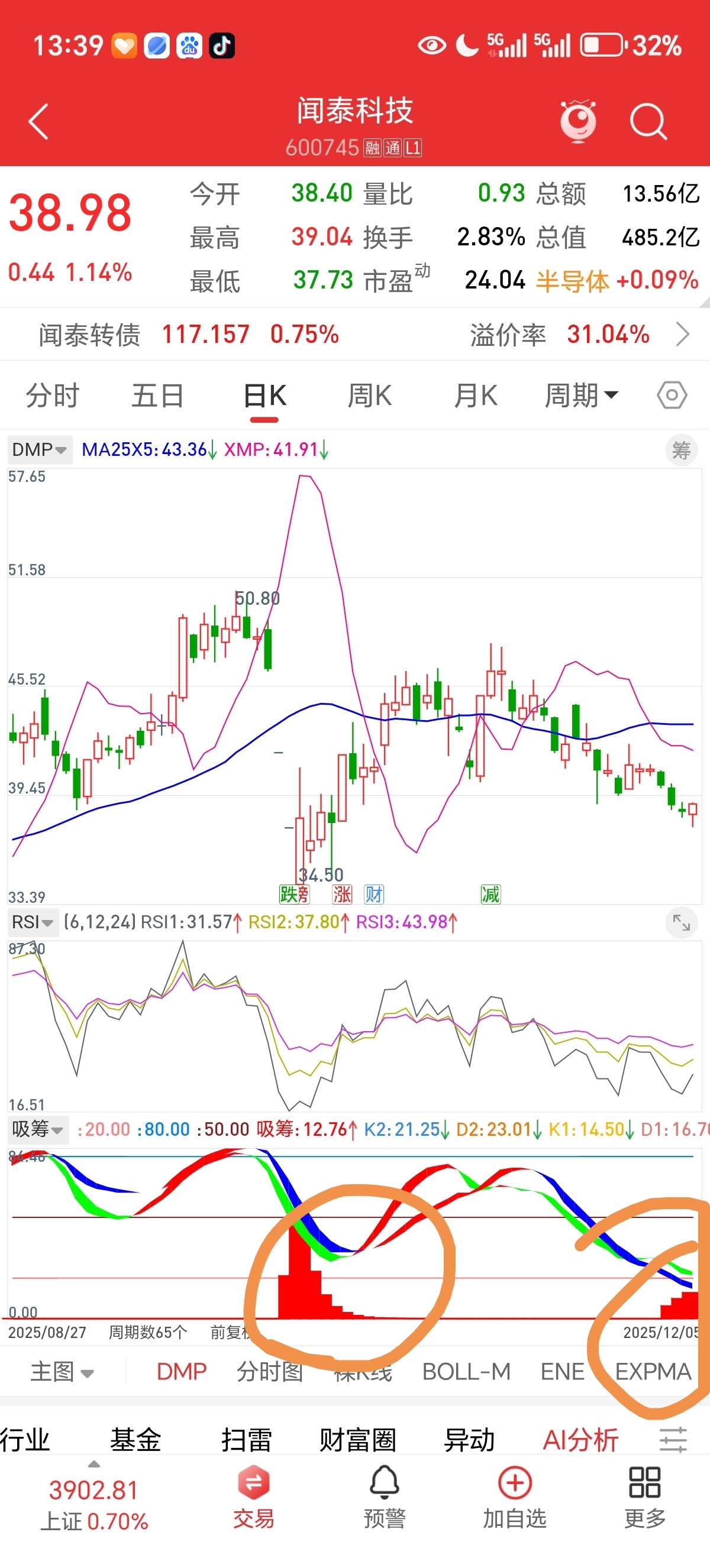Tap the battery 32% indicator
This screenshot has width=710, height=1568.
tap(631, 46)
